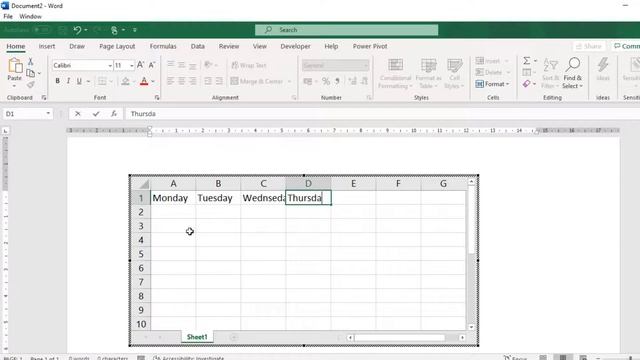Apply percent style to the cell
The height and width of the screenshot is (360, 640).
click(326, 81)
